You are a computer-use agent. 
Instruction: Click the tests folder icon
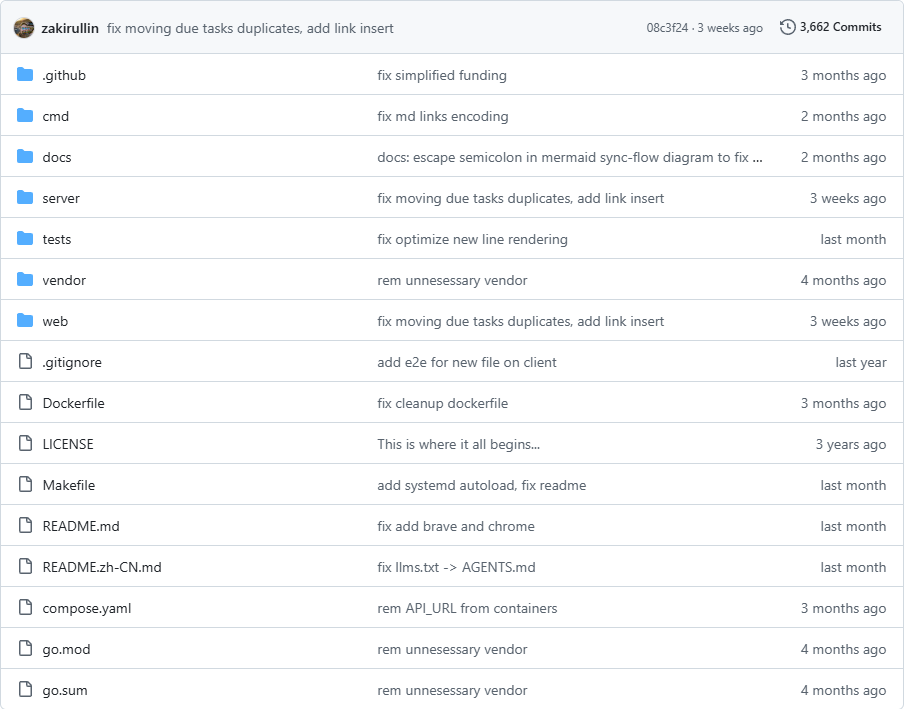(x=25, y=239)
